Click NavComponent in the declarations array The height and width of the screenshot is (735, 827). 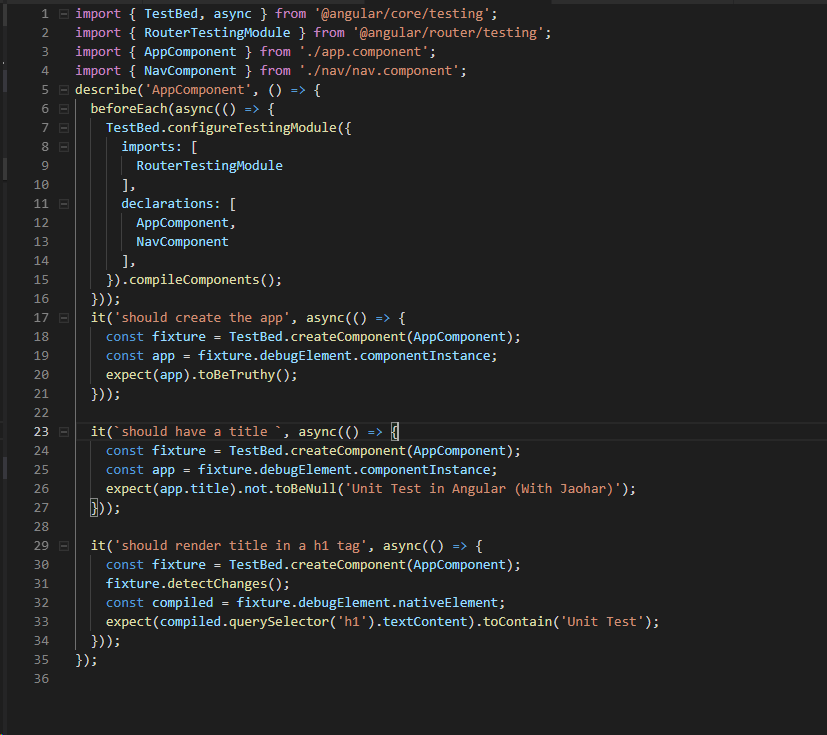click(x=182, y=241)
